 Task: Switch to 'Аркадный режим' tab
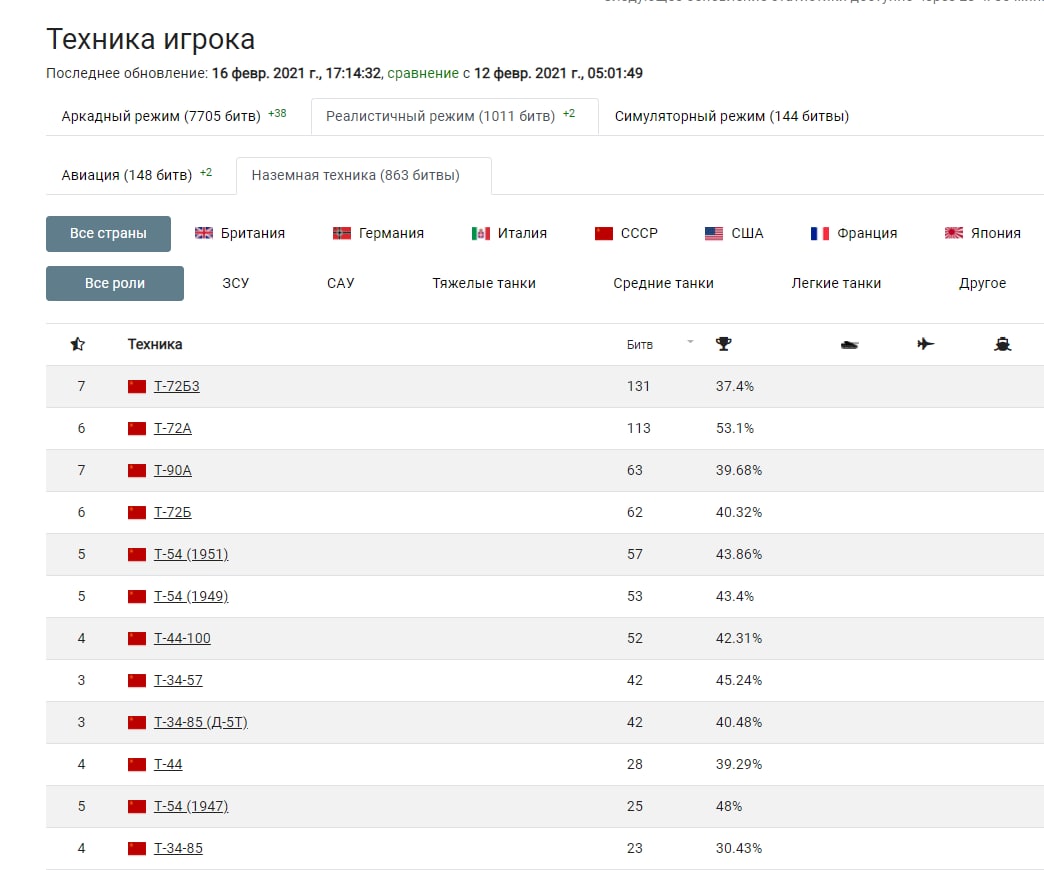point(161,116)
